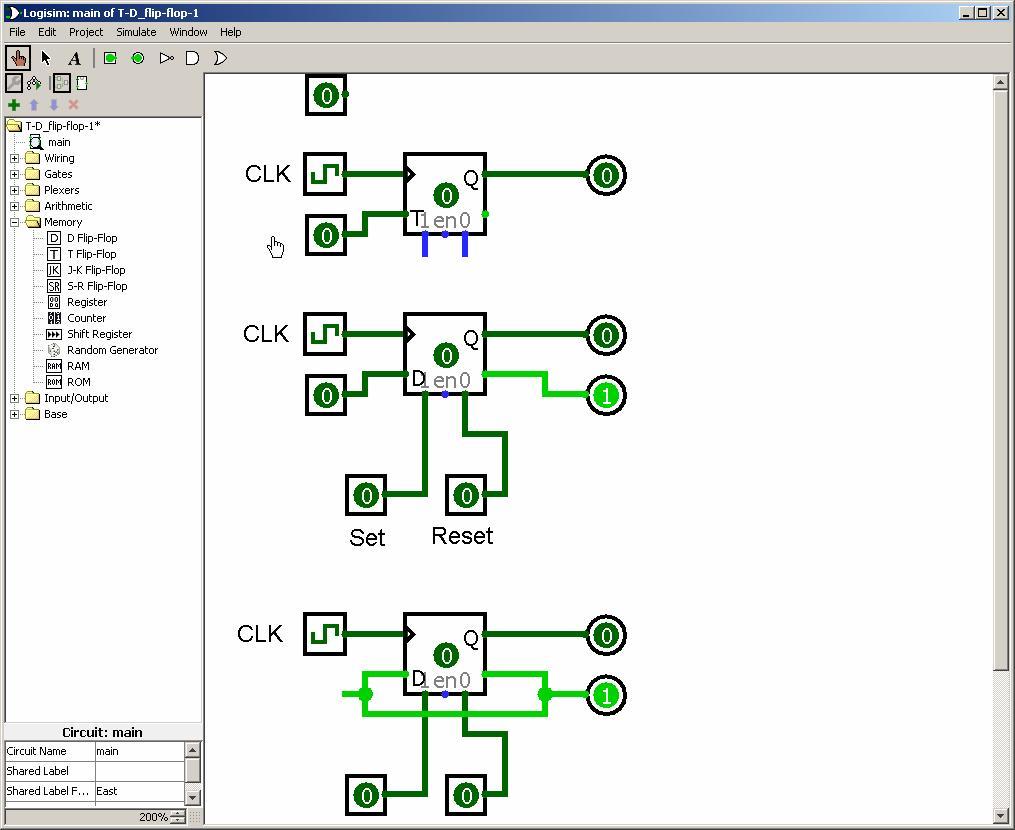This screenshot has width=1015, height=830.
Task: Click the move circuit down arrow
Action: coord(54,105)
